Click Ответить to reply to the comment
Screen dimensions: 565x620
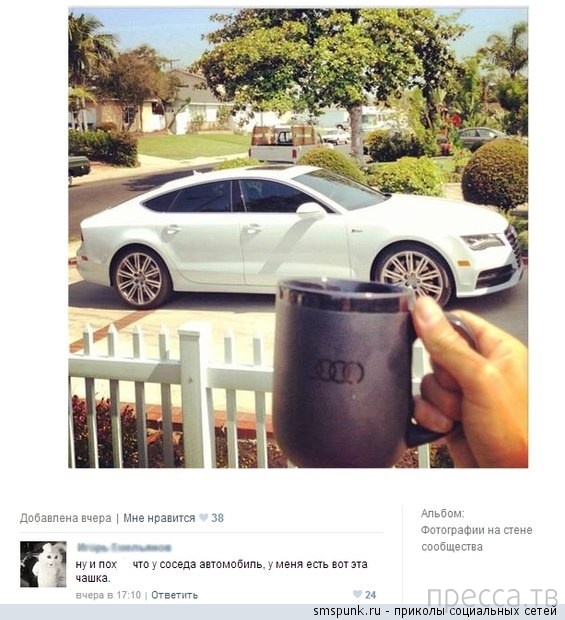tap(174, 595)
